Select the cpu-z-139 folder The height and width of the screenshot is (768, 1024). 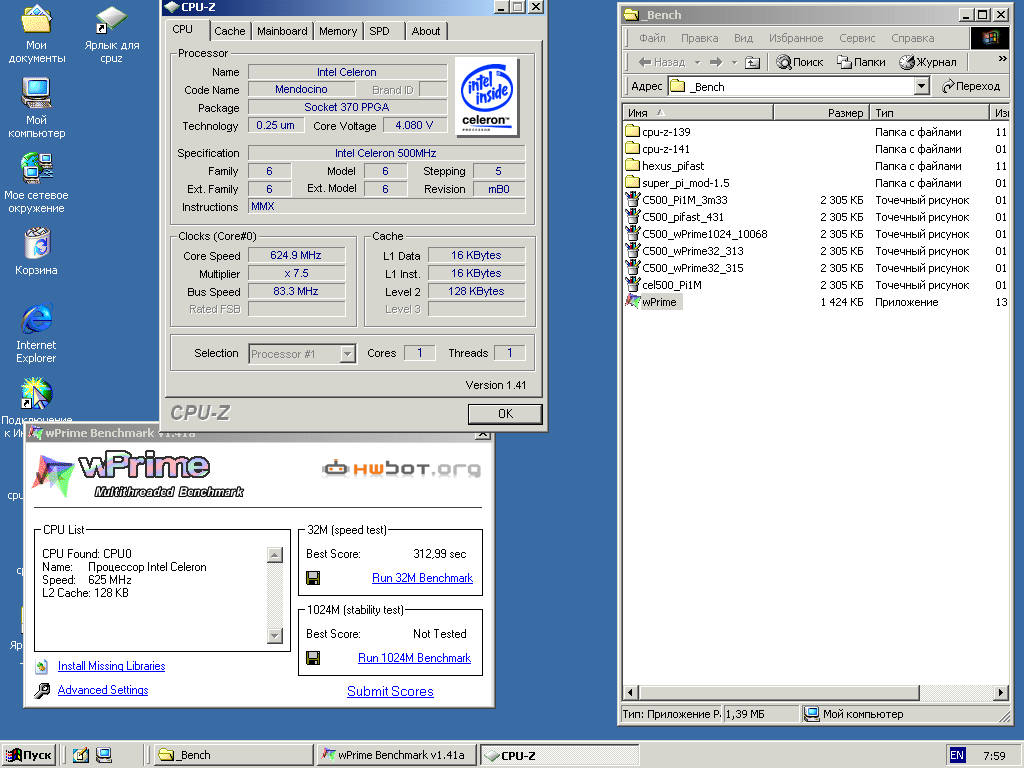[x=658, y=132]
